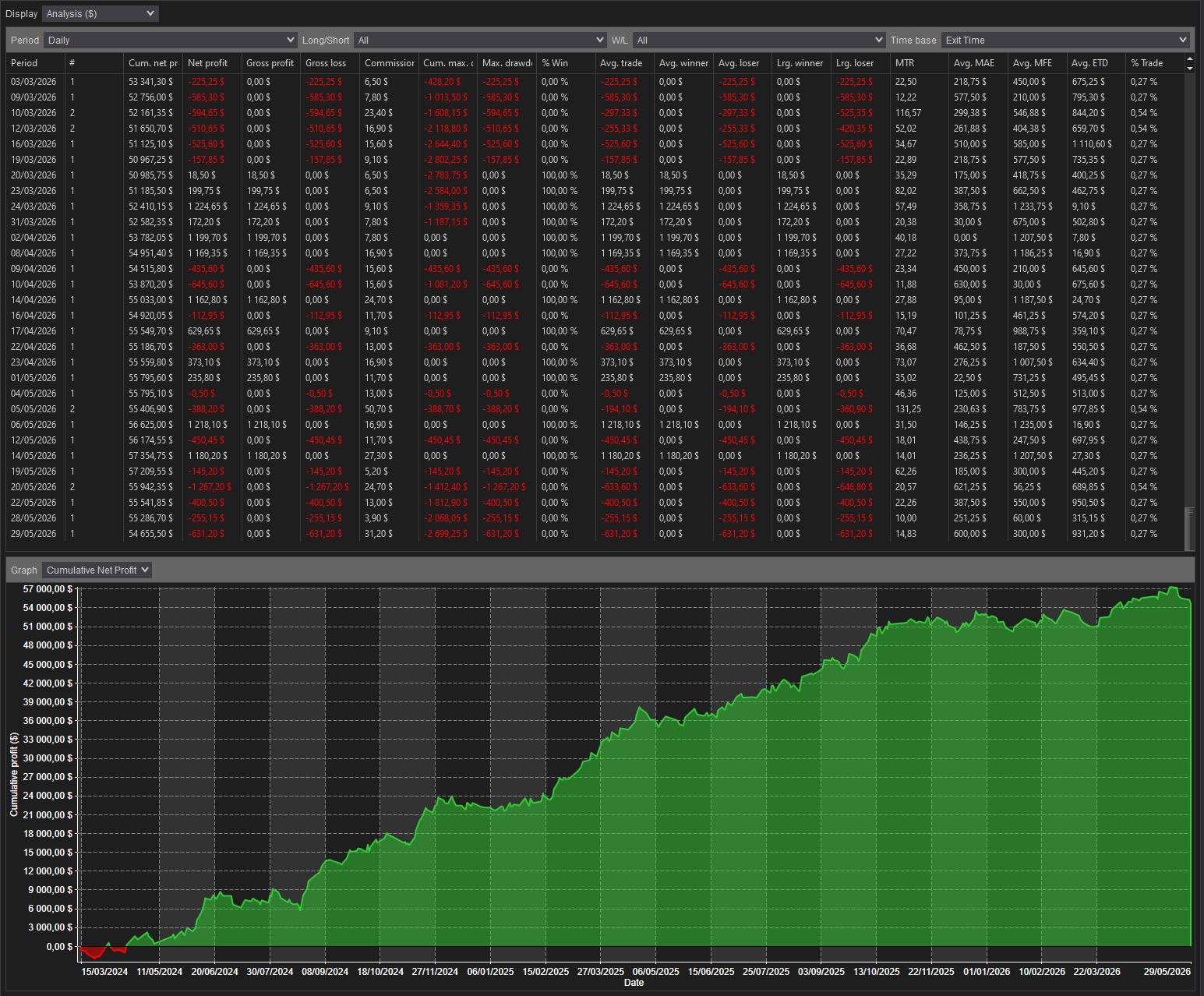1204x996 pixels.
Task: Click the Cumulative profit ($) axis title
Action: click(x=14, y=774)
